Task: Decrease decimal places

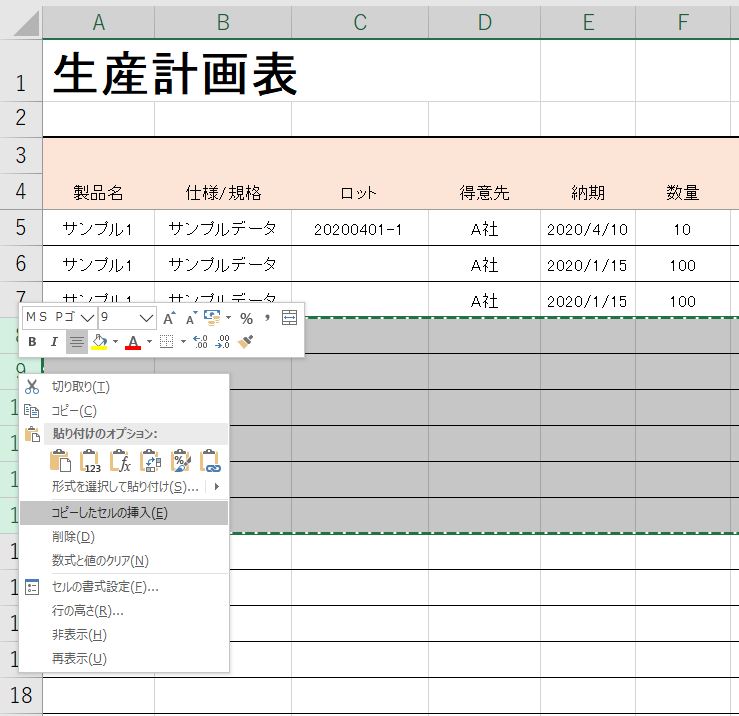Action: pos(222,341)
